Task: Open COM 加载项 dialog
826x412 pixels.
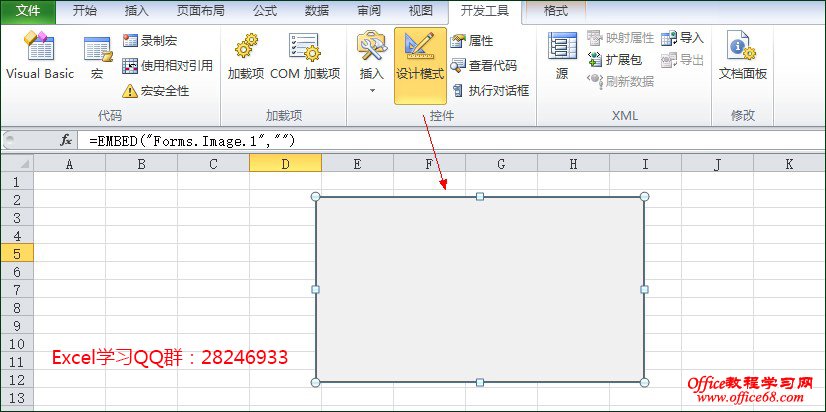Action: tap(305, 56)
